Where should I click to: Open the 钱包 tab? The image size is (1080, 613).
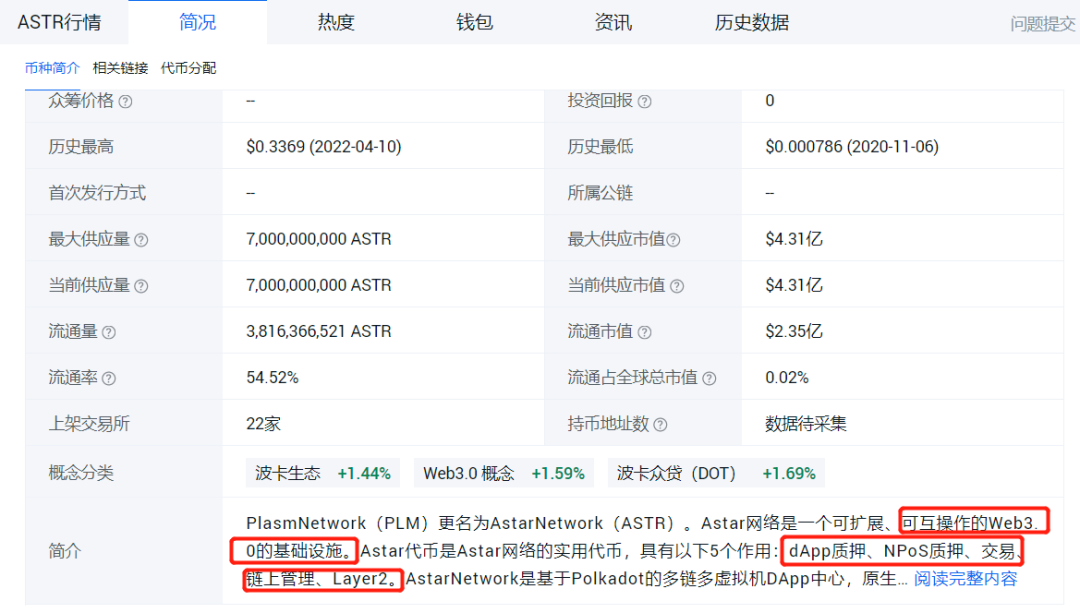(x=475, y=22)
